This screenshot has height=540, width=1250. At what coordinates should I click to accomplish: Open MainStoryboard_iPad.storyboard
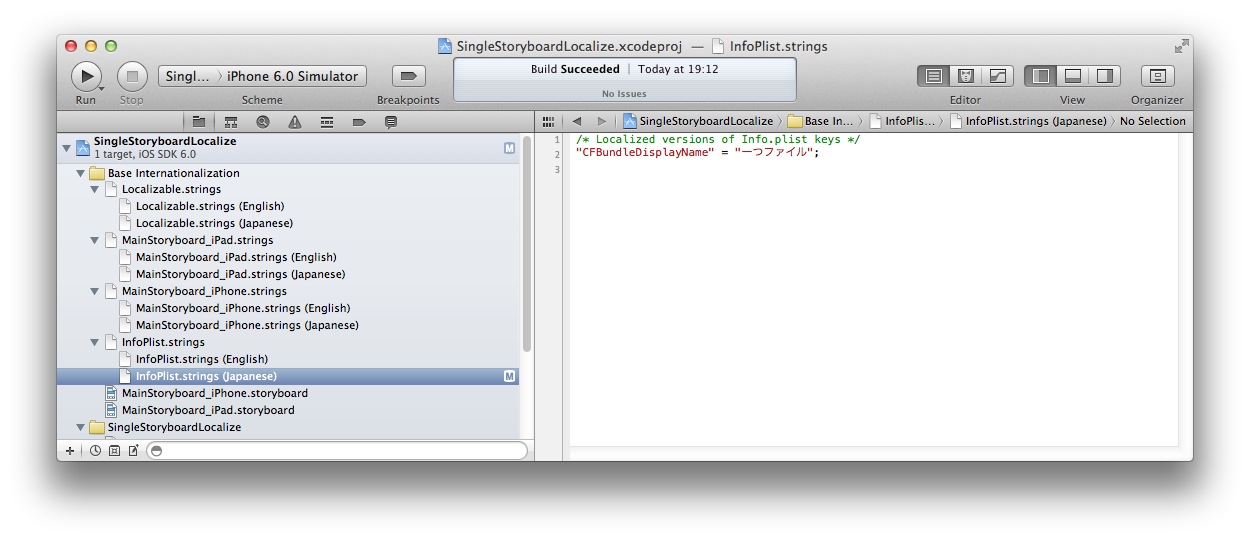(x=288, y=410)
